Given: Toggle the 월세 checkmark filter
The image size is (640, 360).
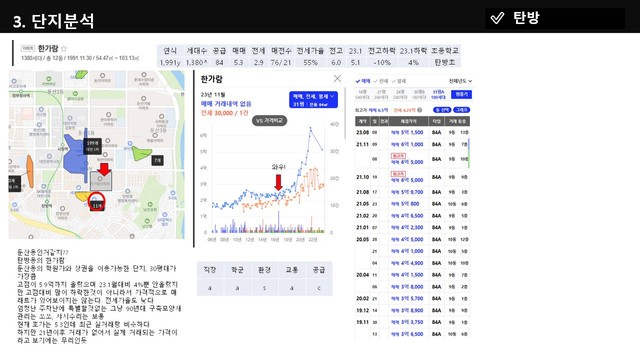Looking at the screenshot, I should [399, 81].
